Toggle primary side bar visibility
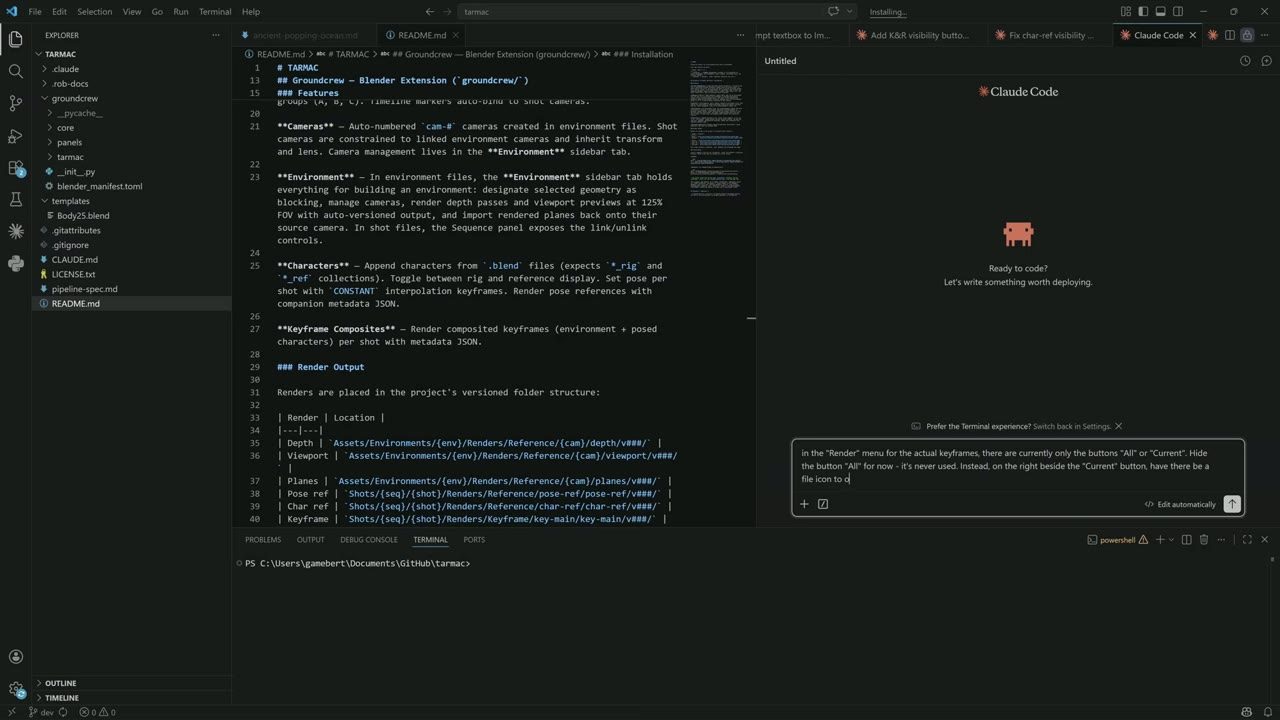The height and width of the screenshot is (720, 1280). click(1144, 12)
